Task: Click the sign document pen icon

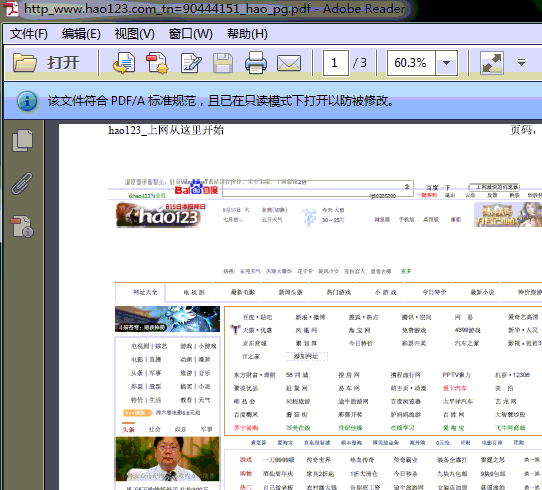Action: (191, 63)
